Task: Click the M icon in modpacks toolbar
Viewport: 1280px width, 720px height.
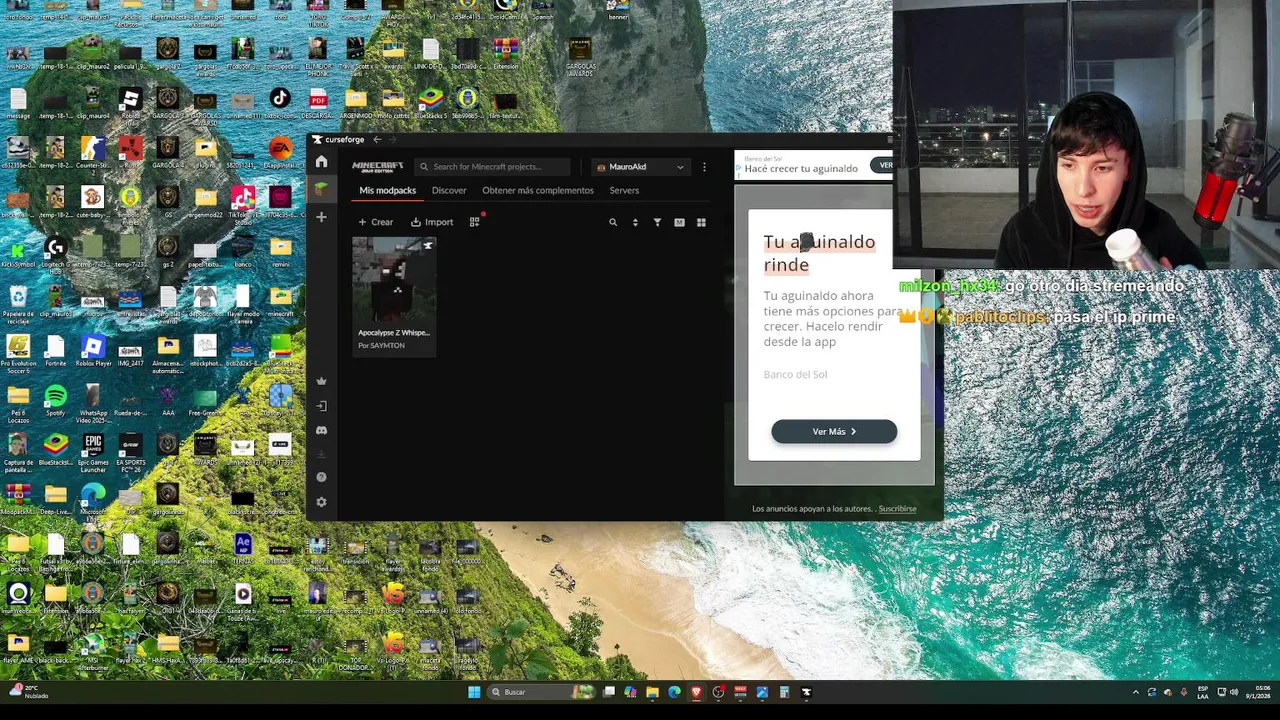Action: pos(679,222)
